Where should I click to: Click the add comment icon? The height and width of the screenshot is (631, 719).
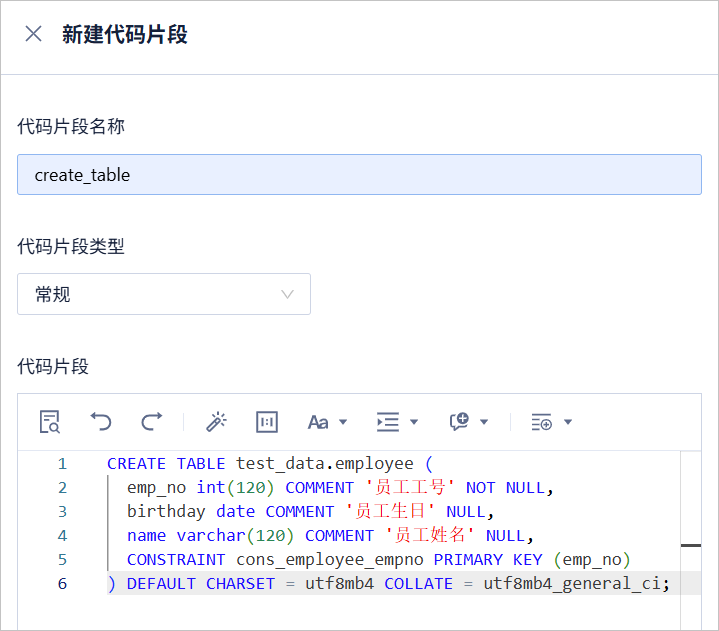tap(459, 422)
